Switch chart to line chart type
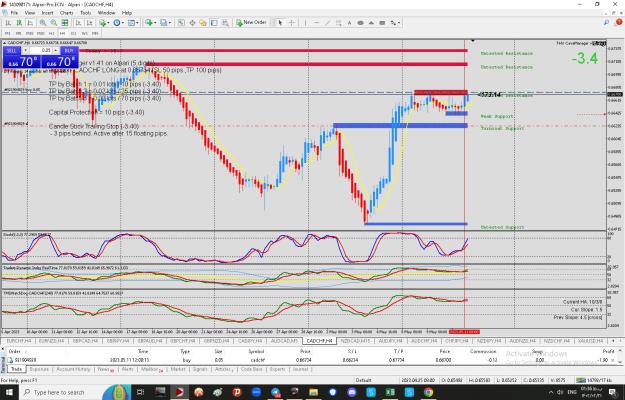The height and width of the screenshot is (400, 625). pyautogui.click(x=30, y=23)
